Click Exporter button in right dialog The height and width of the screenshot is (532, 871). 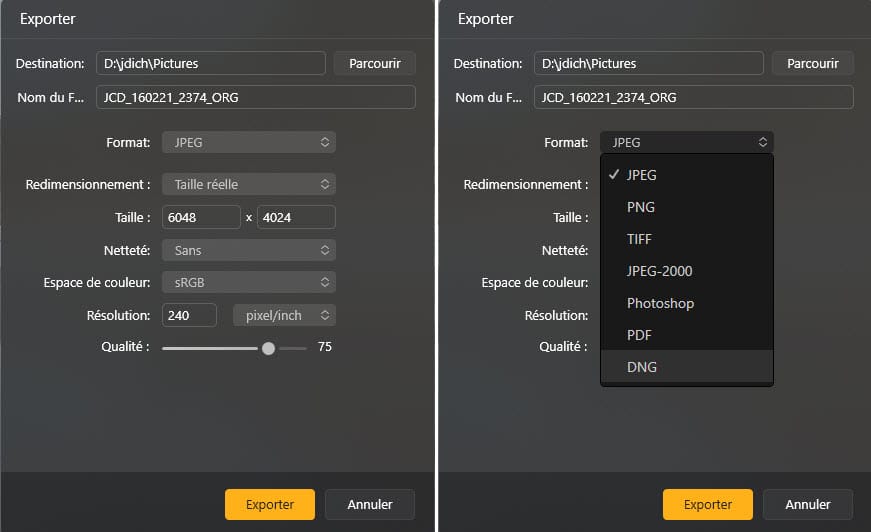708,504
